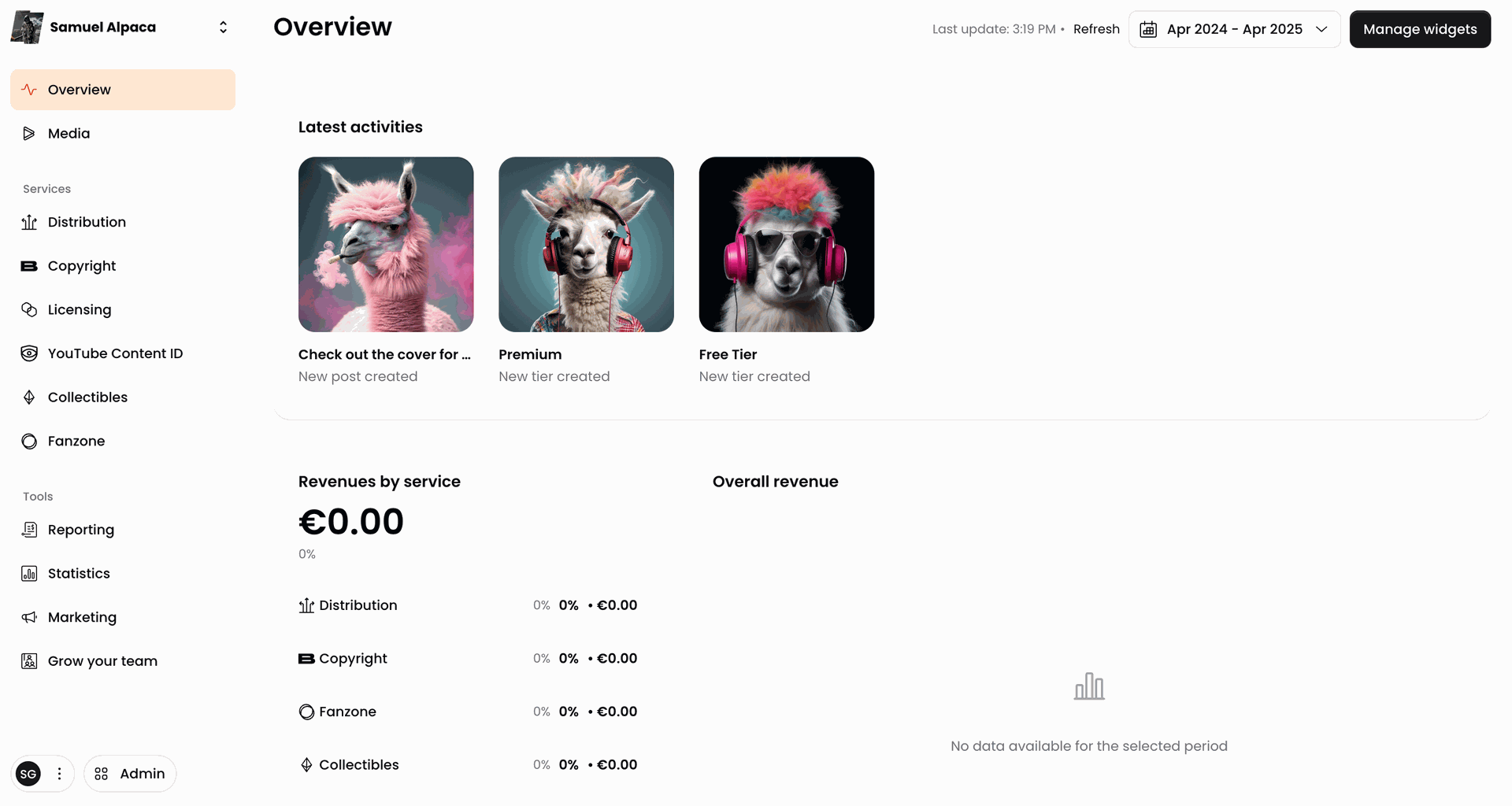The image size is (1512, 806).
Task: Click the Fanzone circle icon in the sidebar
Action: [29, 442]
